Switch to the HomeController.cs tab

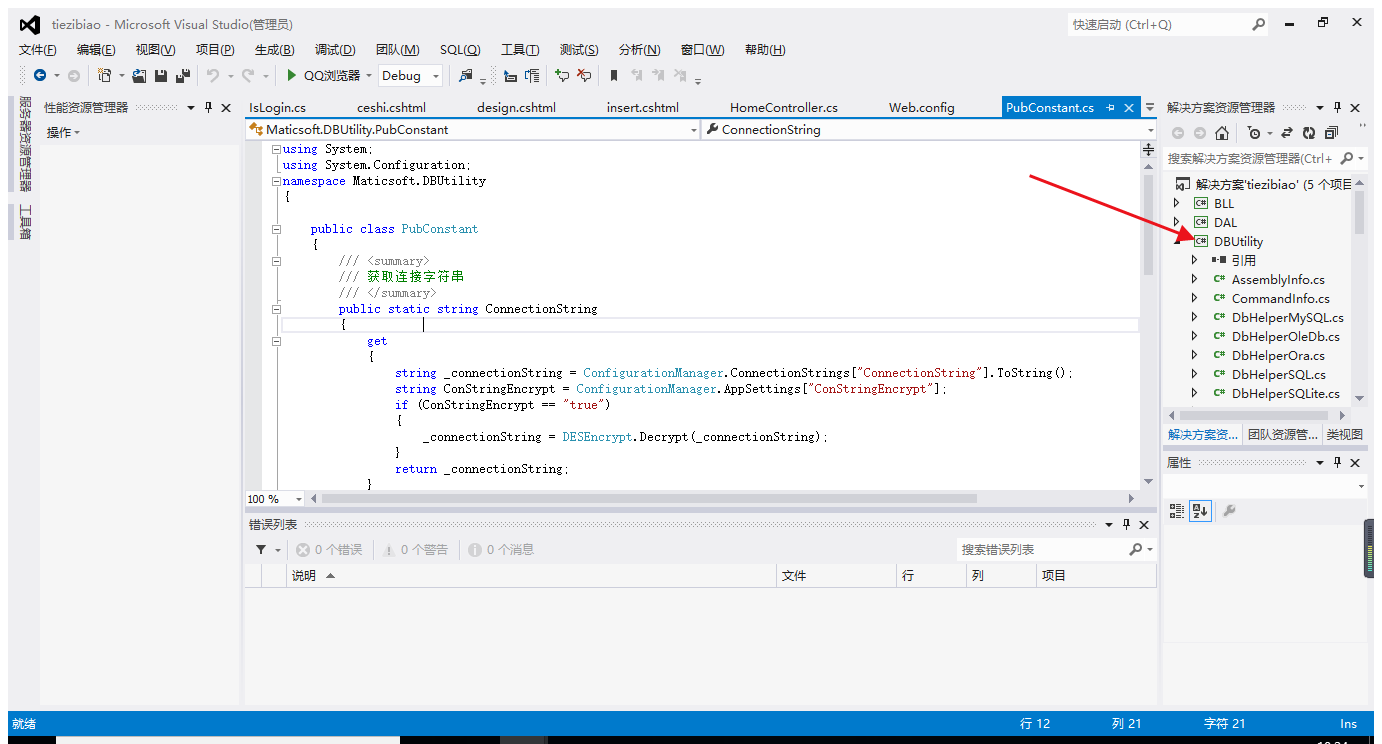[x=784, y=107]
